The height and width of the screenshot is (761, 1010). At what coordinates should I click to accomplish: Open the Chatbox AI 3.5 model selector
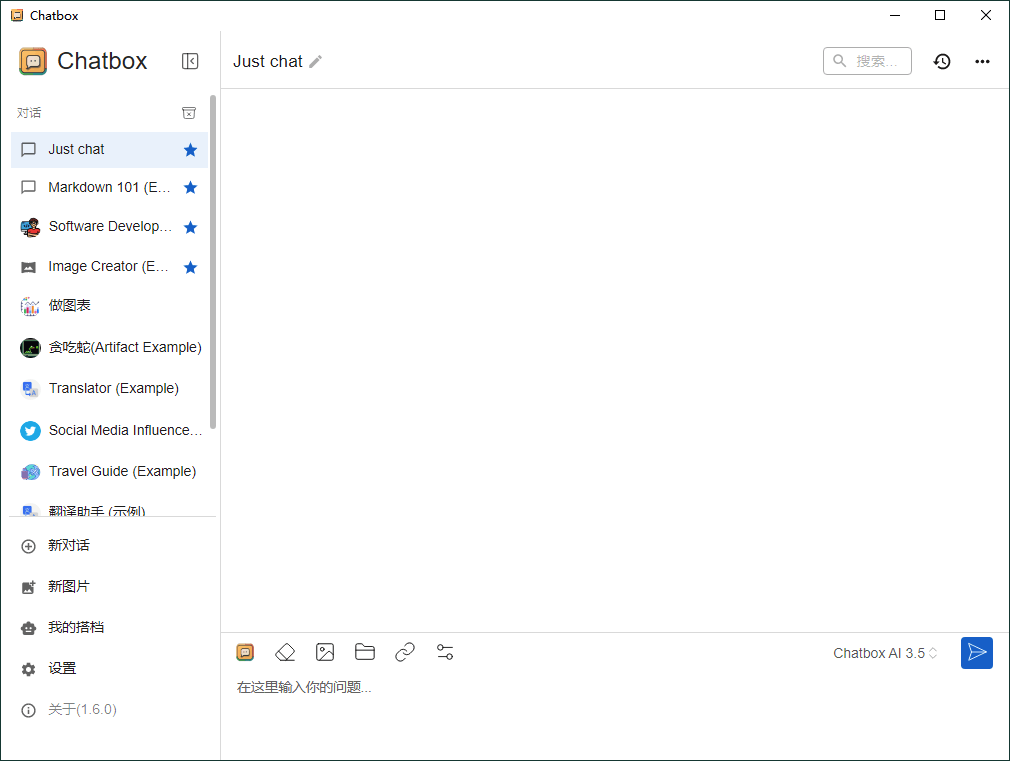click(x=884, y=652)
